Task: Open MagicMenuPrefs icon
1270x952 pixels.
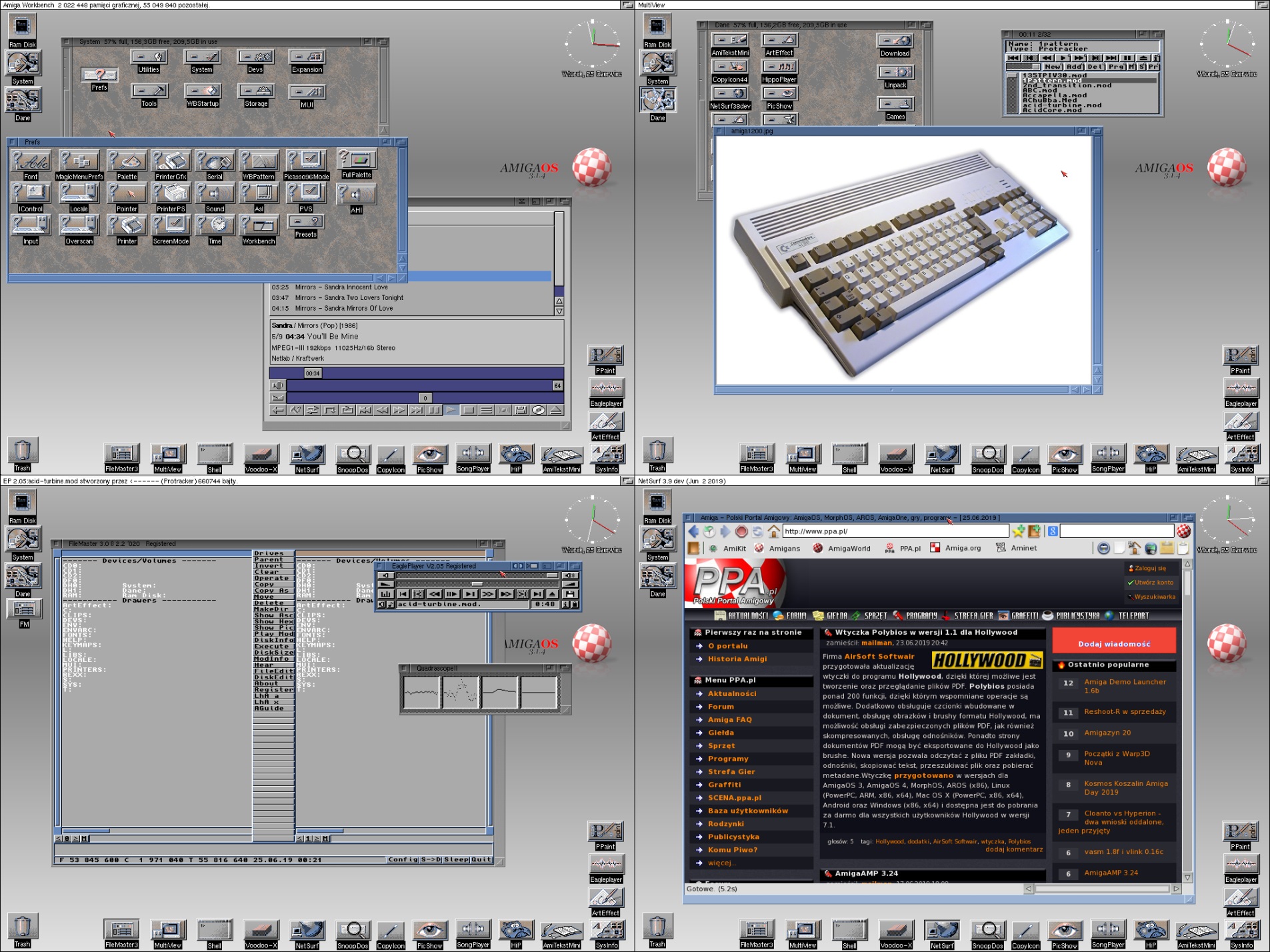Action: [79, 165]
